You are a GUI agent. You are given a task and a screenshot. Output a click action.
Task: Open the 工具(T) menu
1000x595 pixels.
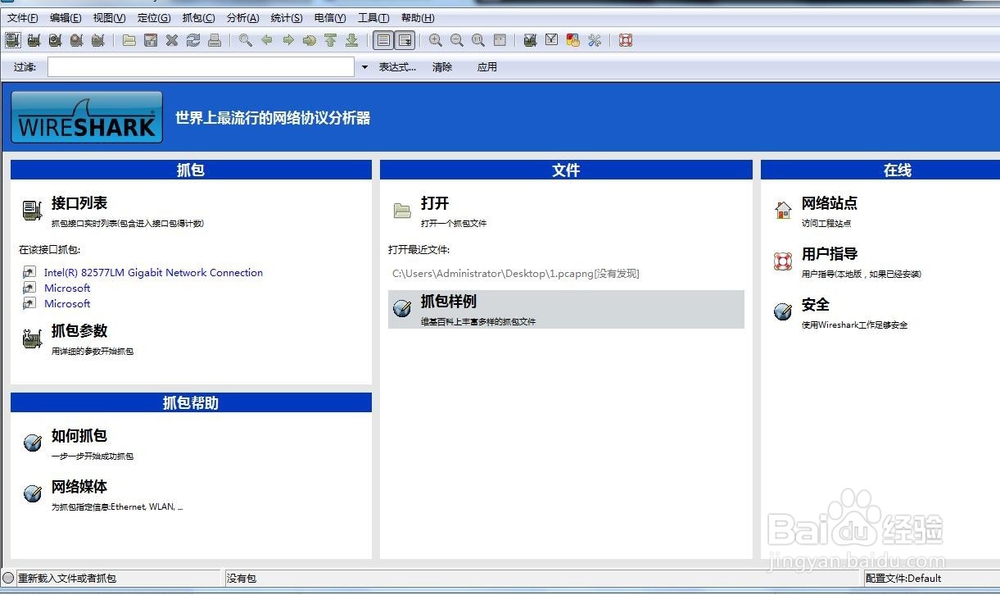coord(373,18)
